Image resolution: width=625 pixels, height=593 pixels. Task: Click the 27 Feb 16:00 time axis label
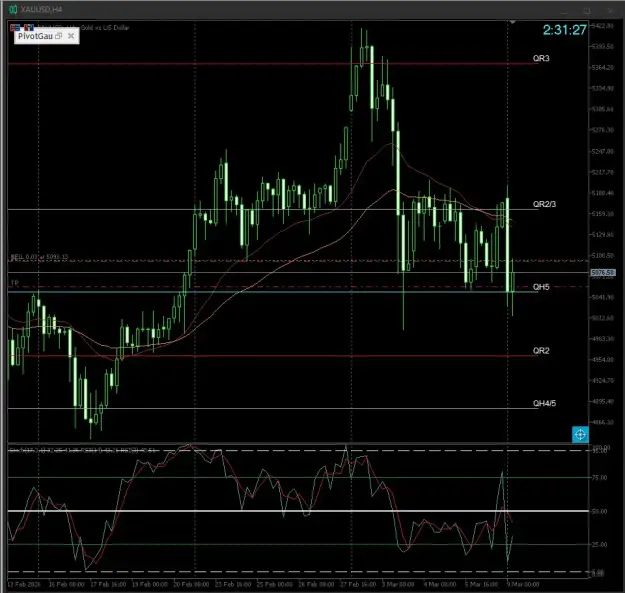(x=358, y=584)
